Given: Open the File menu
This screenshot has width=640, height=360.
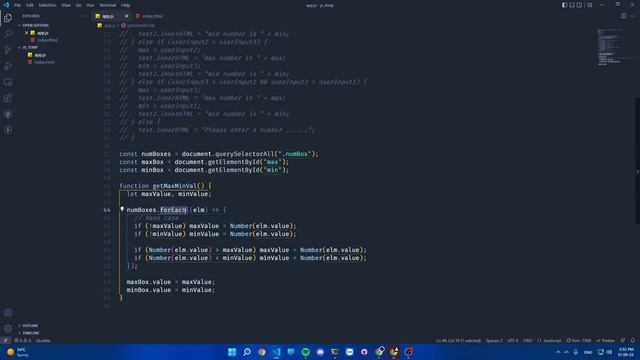Looking at the screenshot, I should [18, 5].
